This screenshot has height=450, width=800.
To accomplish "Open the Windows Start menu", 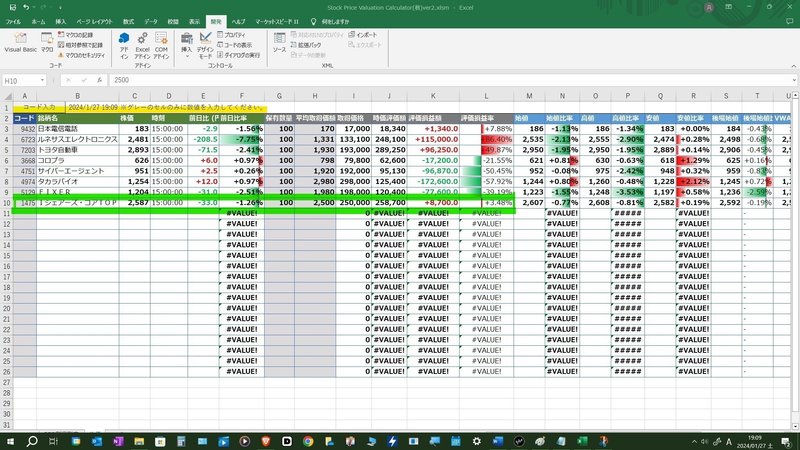I will 10,441.
